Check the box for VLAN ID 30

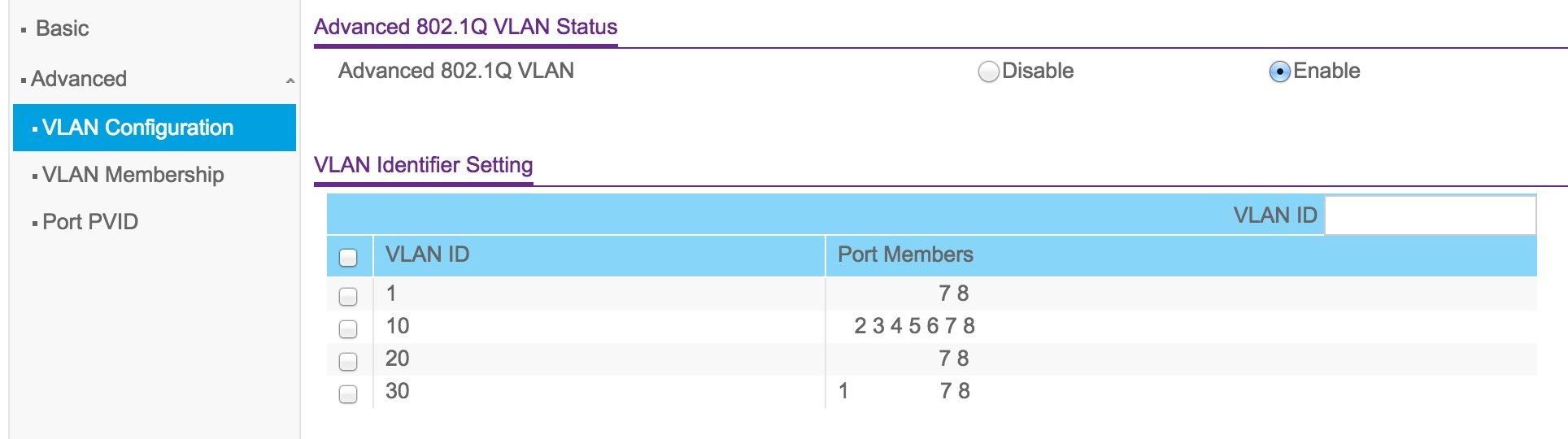[348, 393]
